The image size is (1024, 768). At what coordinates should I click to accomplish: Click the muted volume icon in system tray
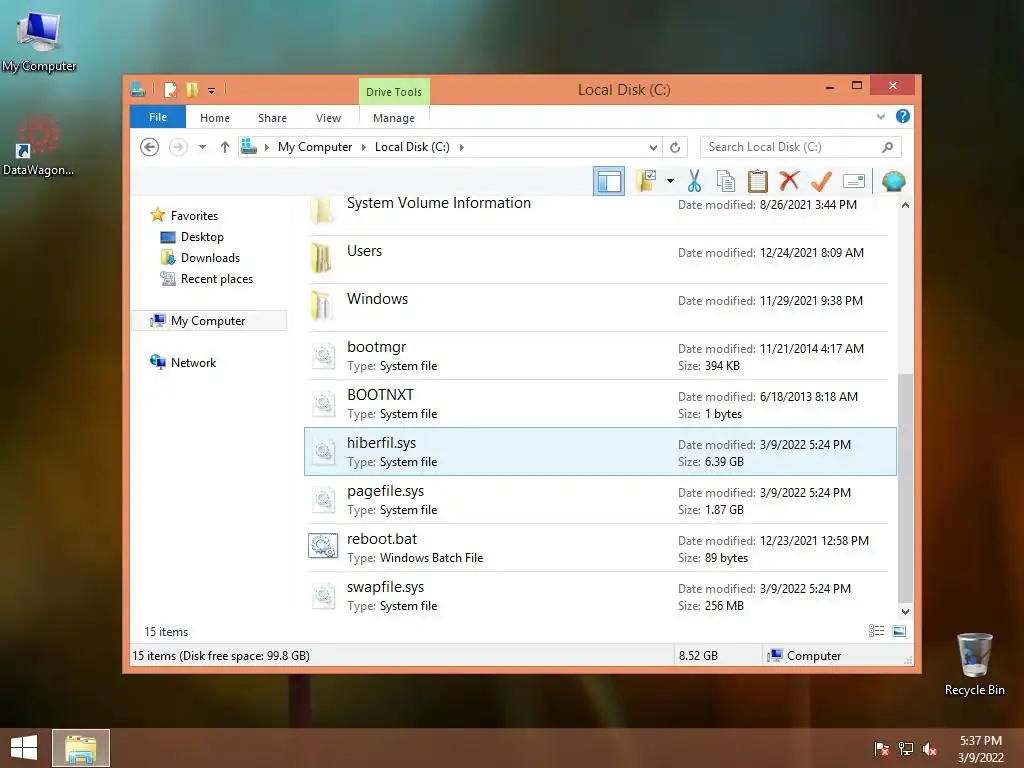point(930,749)
